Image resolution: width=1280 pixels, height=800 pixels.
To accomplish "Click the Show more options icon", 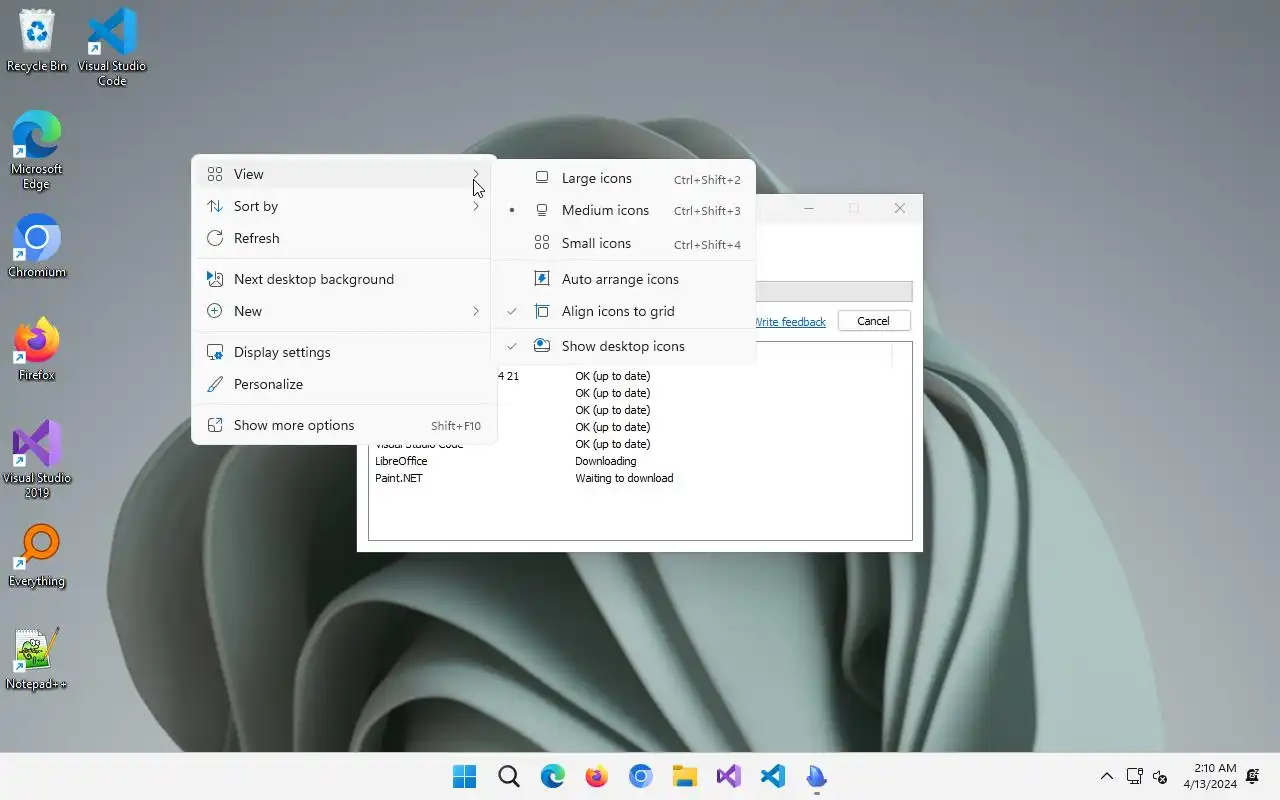I will (x=215, y=425).
